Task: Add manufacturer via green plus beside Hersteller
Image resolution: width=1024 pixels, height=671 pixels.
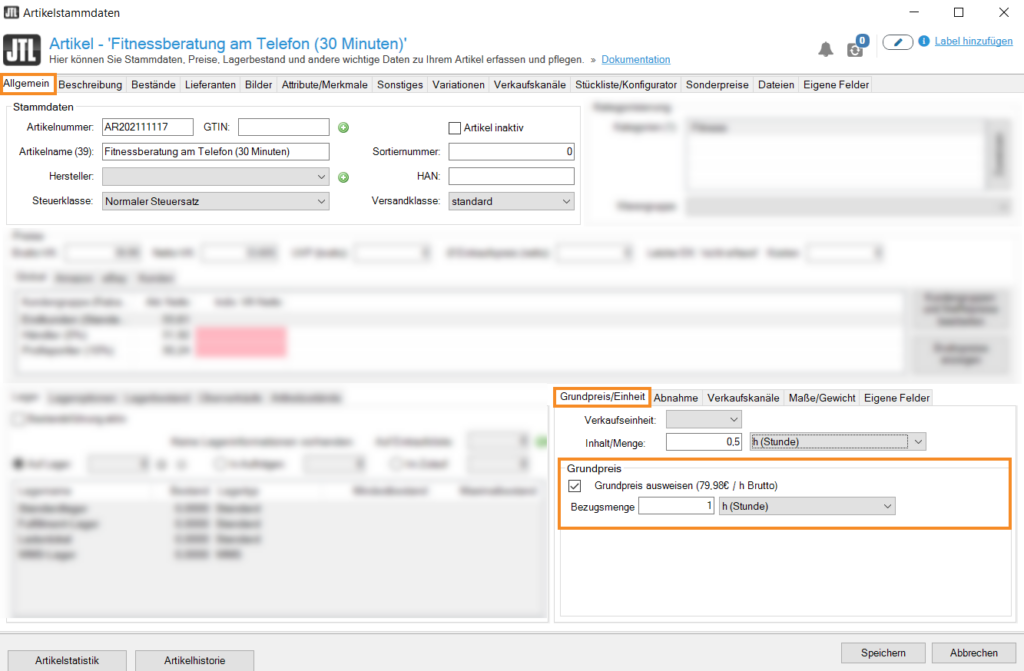Action: coord(342,177)
